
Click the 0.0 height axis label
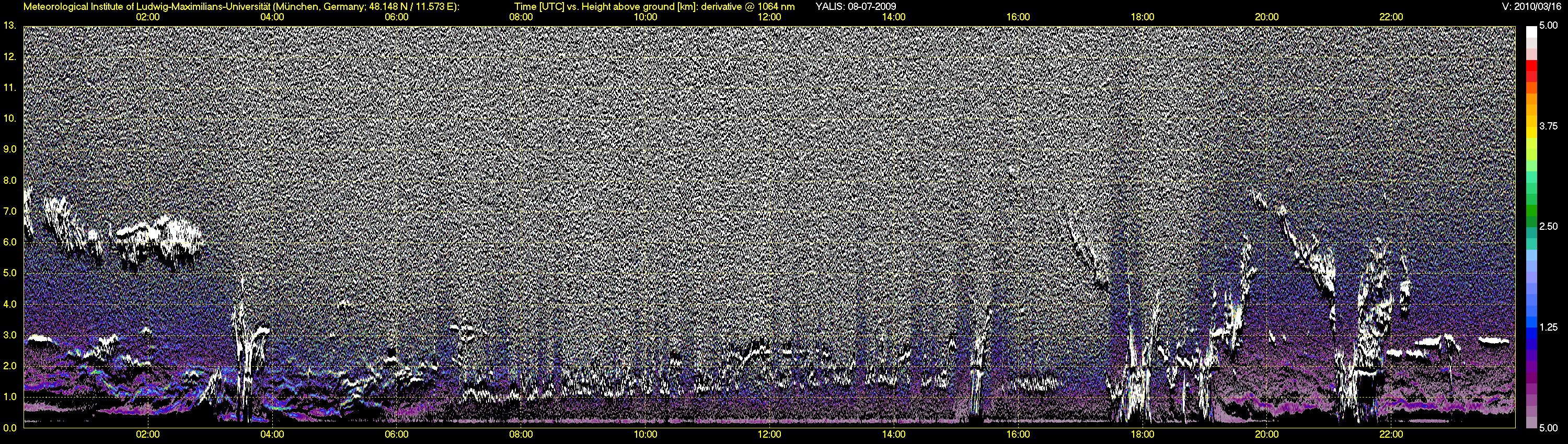(x=10, y=428)
